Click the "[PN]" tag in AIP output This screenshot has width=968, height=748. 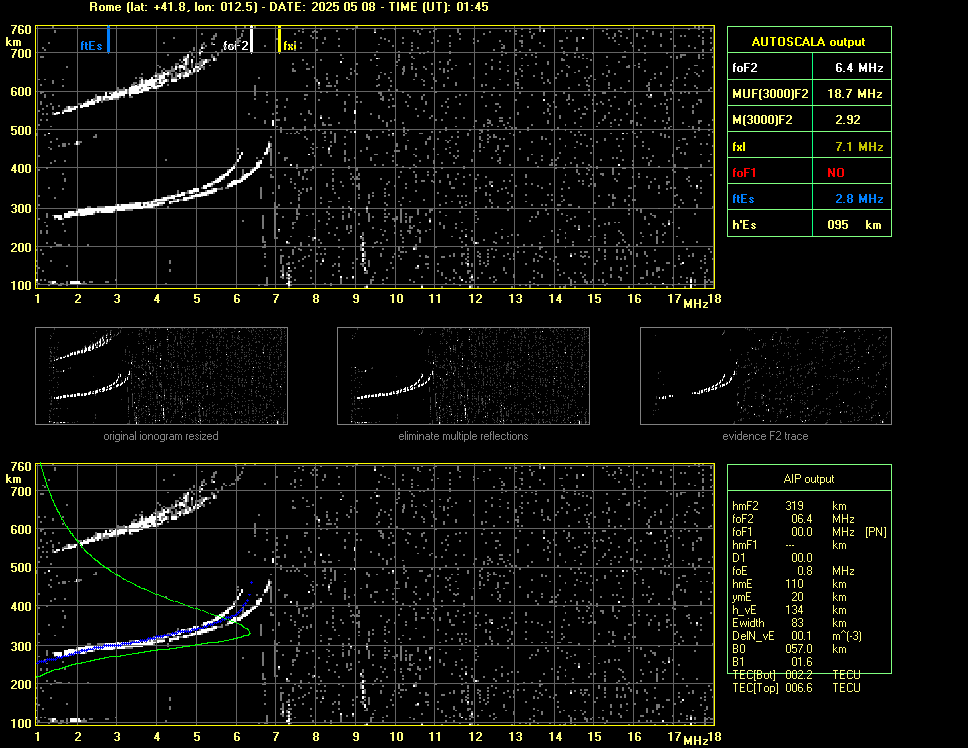[x=875, y=532]
